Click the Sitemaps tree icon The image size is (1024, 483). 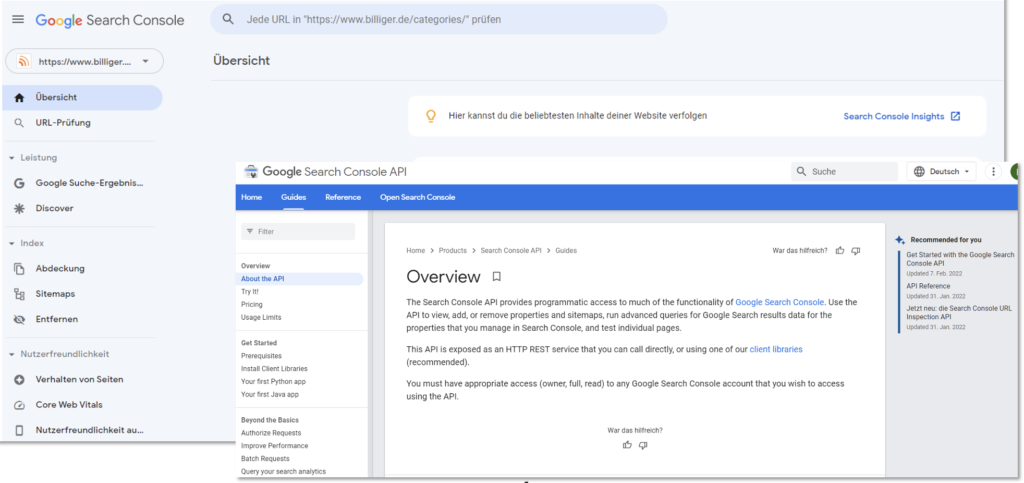[x=19, y=294]
